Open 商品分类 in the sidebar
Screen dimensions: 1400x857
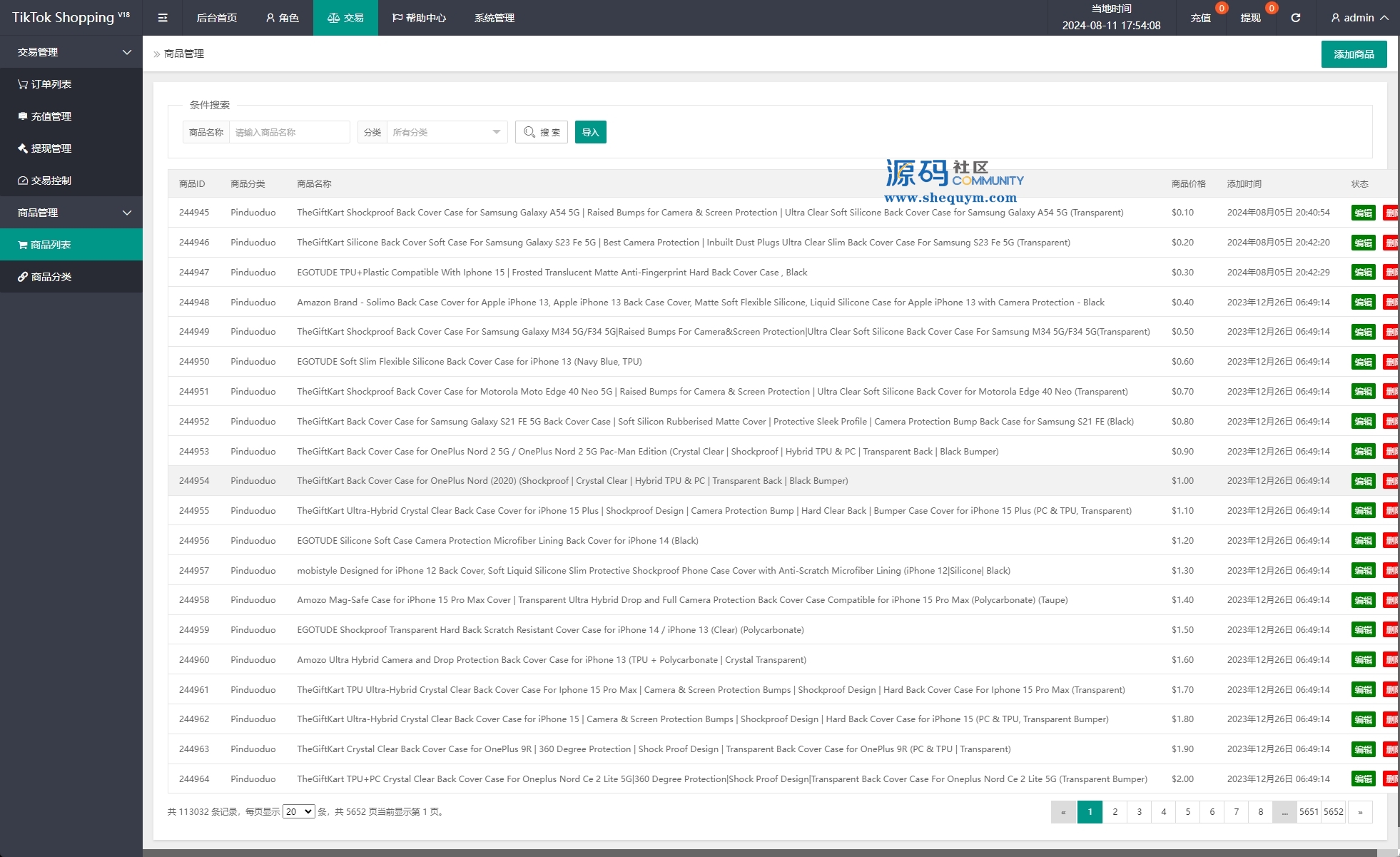pos(71,277)
